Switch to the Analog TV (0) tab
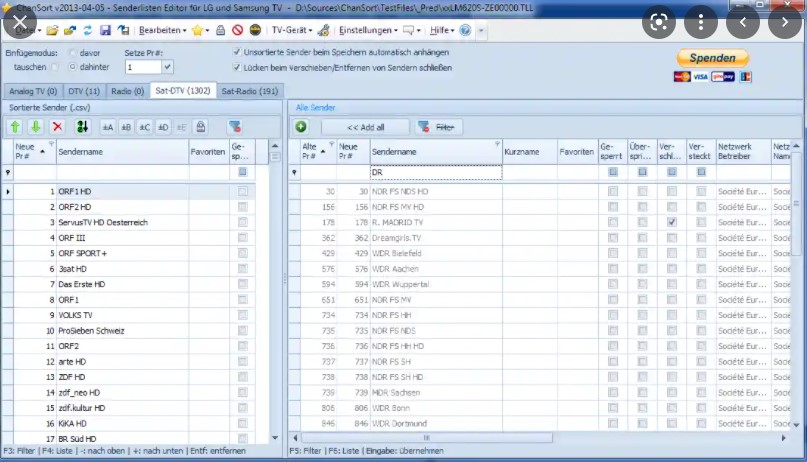807x462 pixels. click(33, 91)
